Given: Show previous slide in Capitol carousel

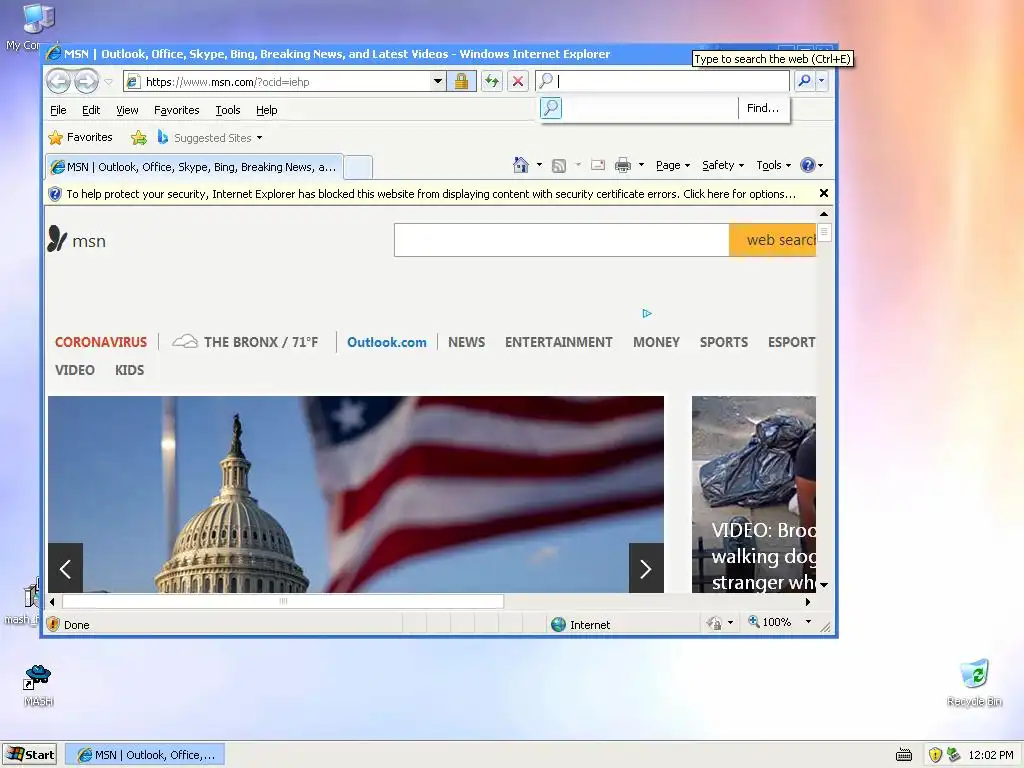Looking at the screenshot, I should [65, 568].
